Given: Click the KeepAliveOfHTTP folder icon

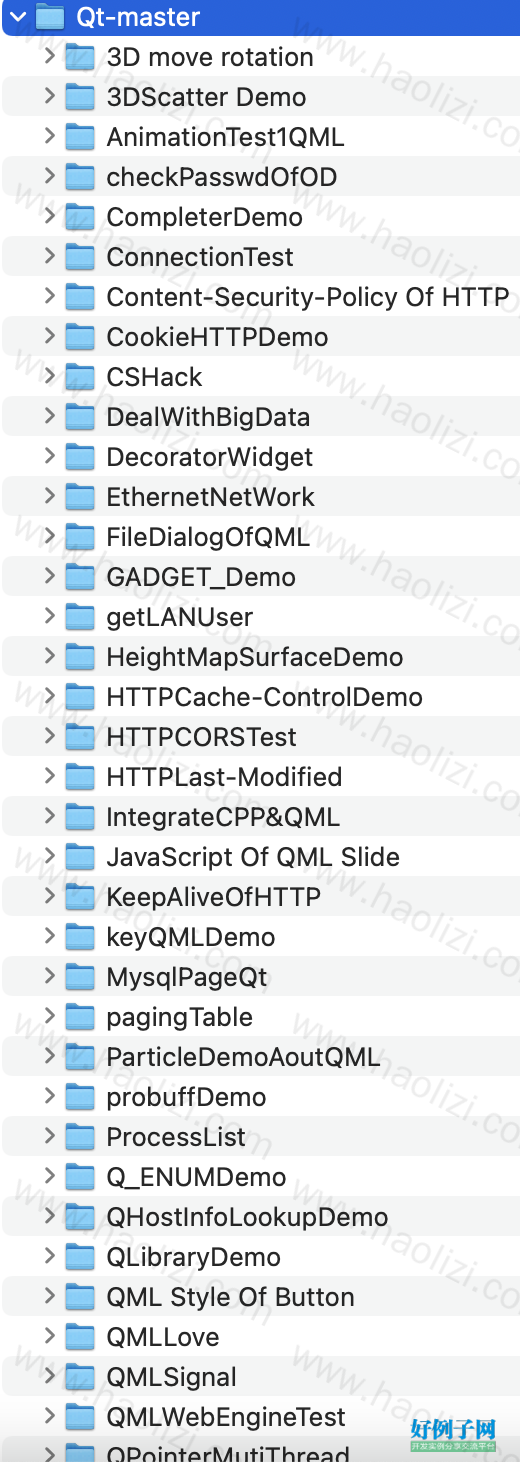Looking at the screenshot, I should pyautogui.click(x=80, y=897).
